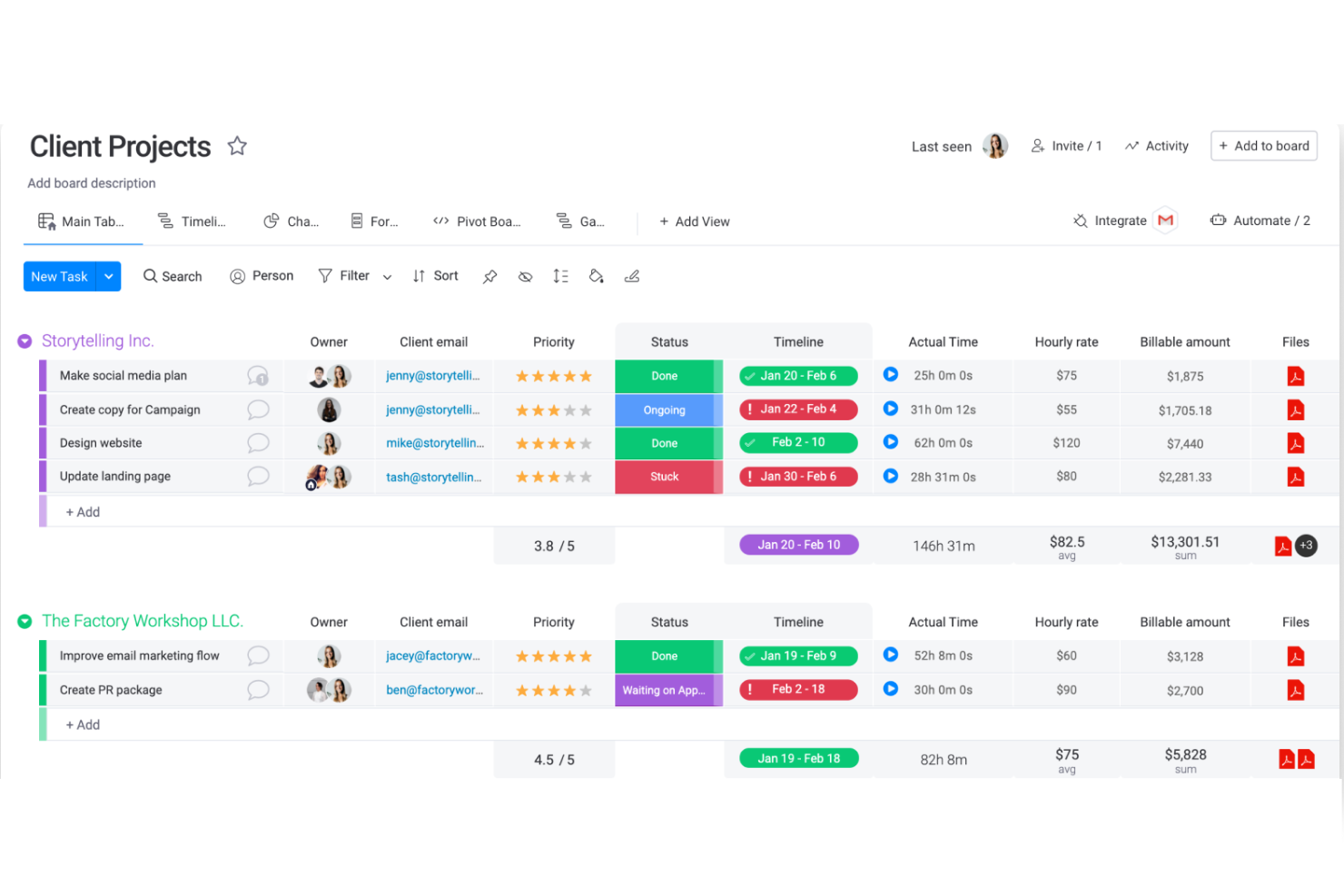Expand the Filter dropdown chevron
Image resolution: width=1344 pixels, height=896 pixels.
click(388, 276)
